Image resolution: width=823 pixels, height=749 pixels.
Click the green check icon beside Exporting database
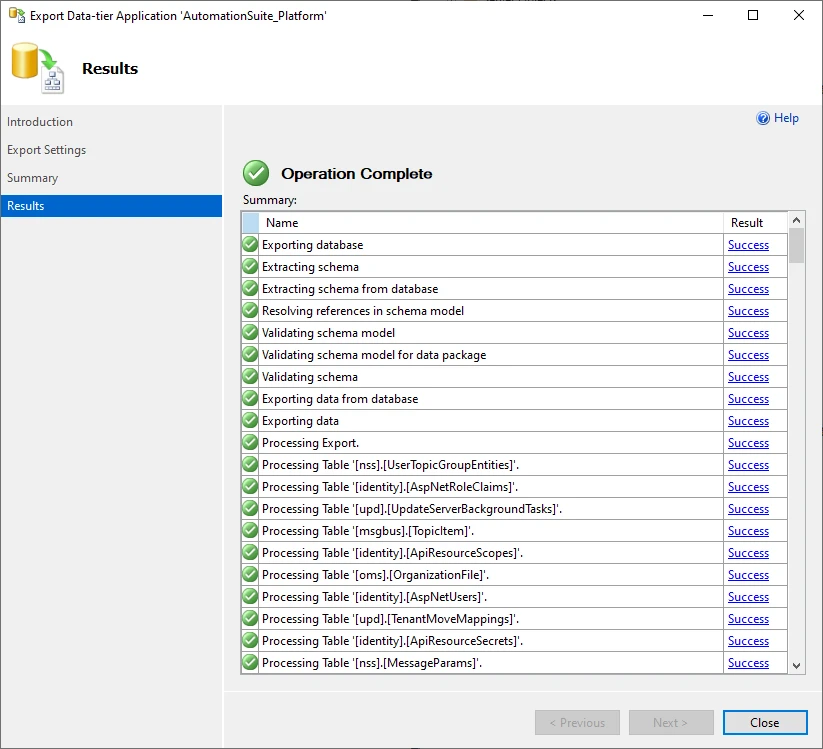(250, 245)
